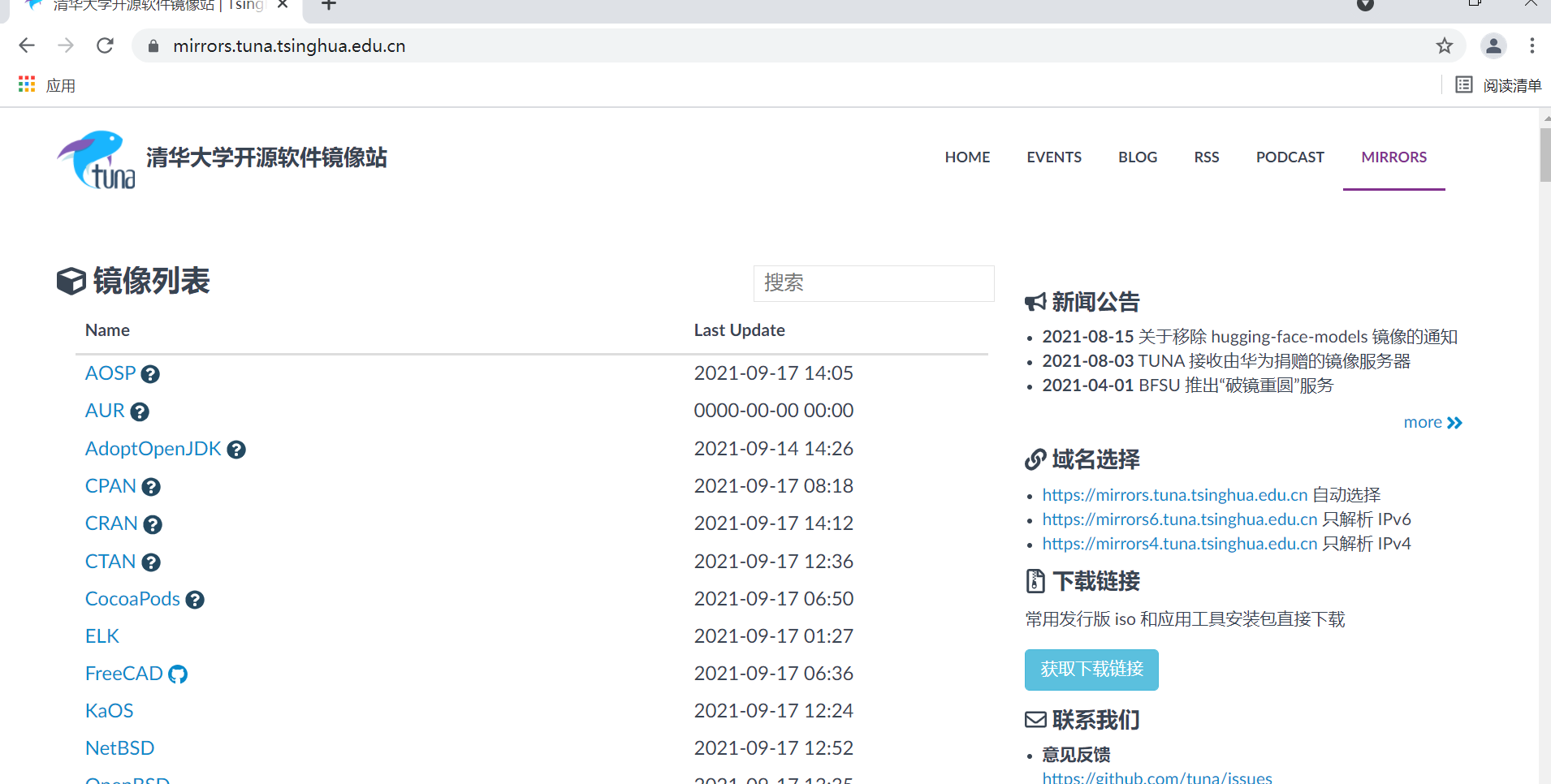The width and height of the screenshot is (1551, 784).
Task: Focus the 搜索 mirror search box
Action: coord(874,283)
